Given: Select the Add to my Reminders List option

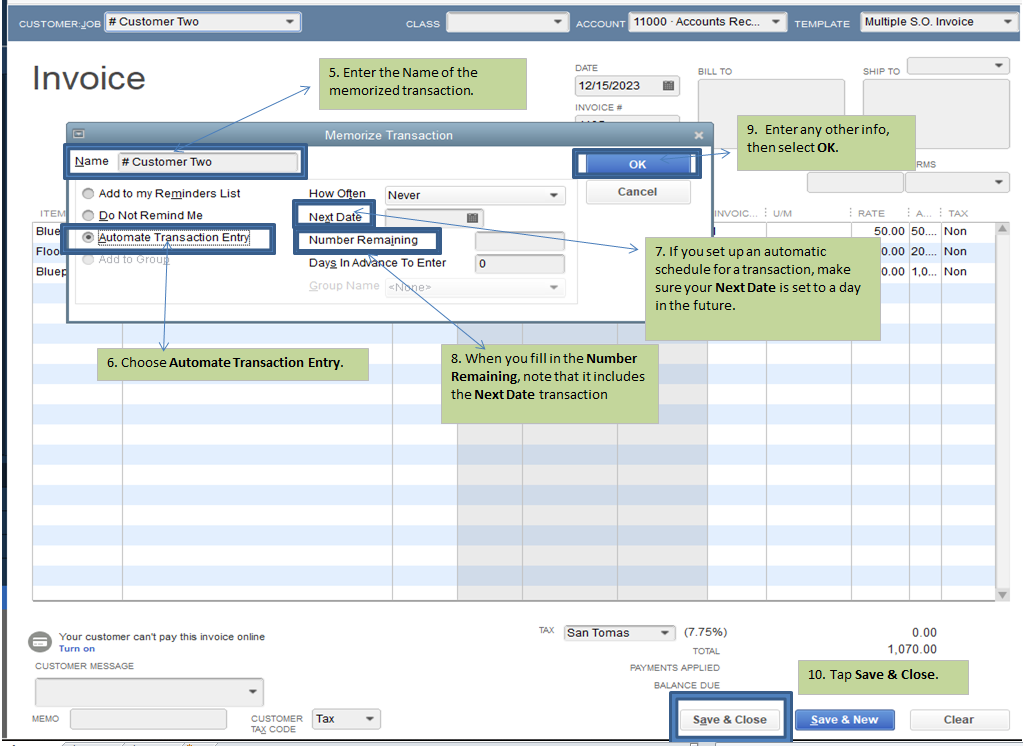Looking at the screenshot, I should coord(88,193).
